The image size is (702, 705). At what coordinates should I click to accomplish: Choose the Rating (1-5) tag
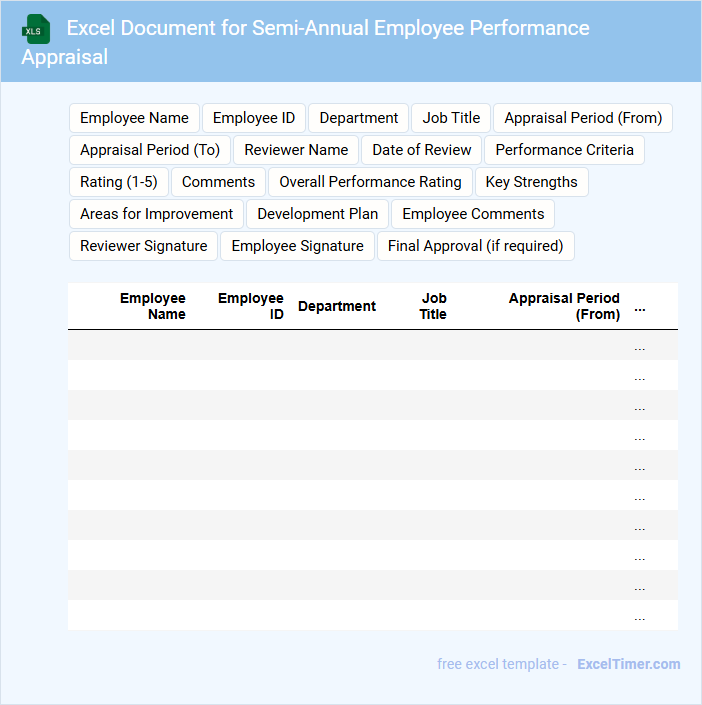click(x=119, y=182)
